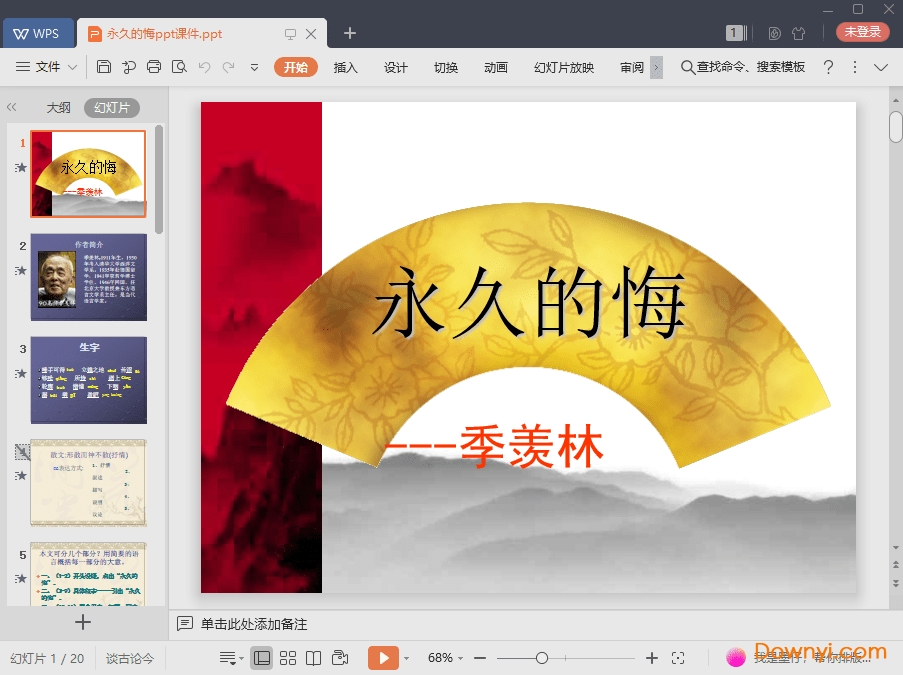
Task: Expand the quick access toolbar customization arrow
Action: click(x=255, y=68)
